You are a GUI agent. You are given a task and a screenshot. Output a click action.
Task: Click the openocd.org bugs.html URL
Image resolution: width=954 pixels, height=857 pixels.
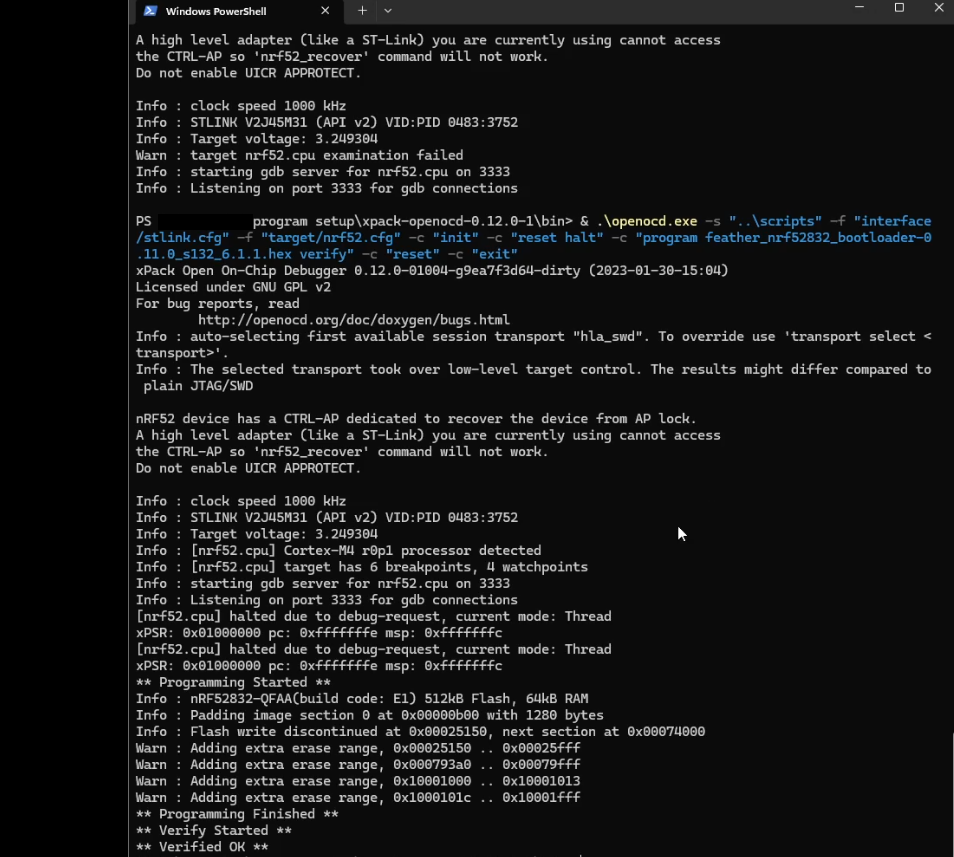(353, 320)
